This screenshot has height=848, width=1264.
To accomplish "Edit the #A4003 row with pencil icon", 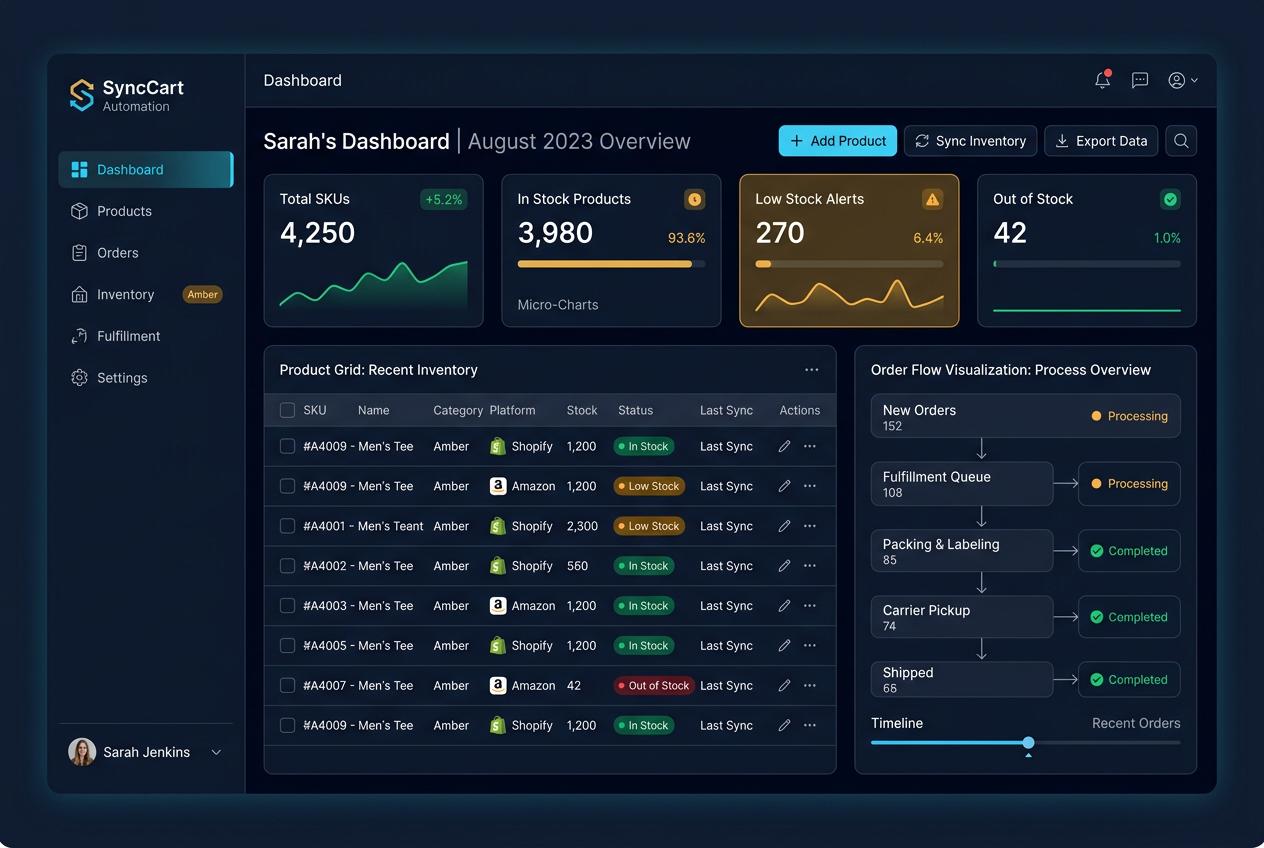I will pyautogui.click(x=784, y=606).
